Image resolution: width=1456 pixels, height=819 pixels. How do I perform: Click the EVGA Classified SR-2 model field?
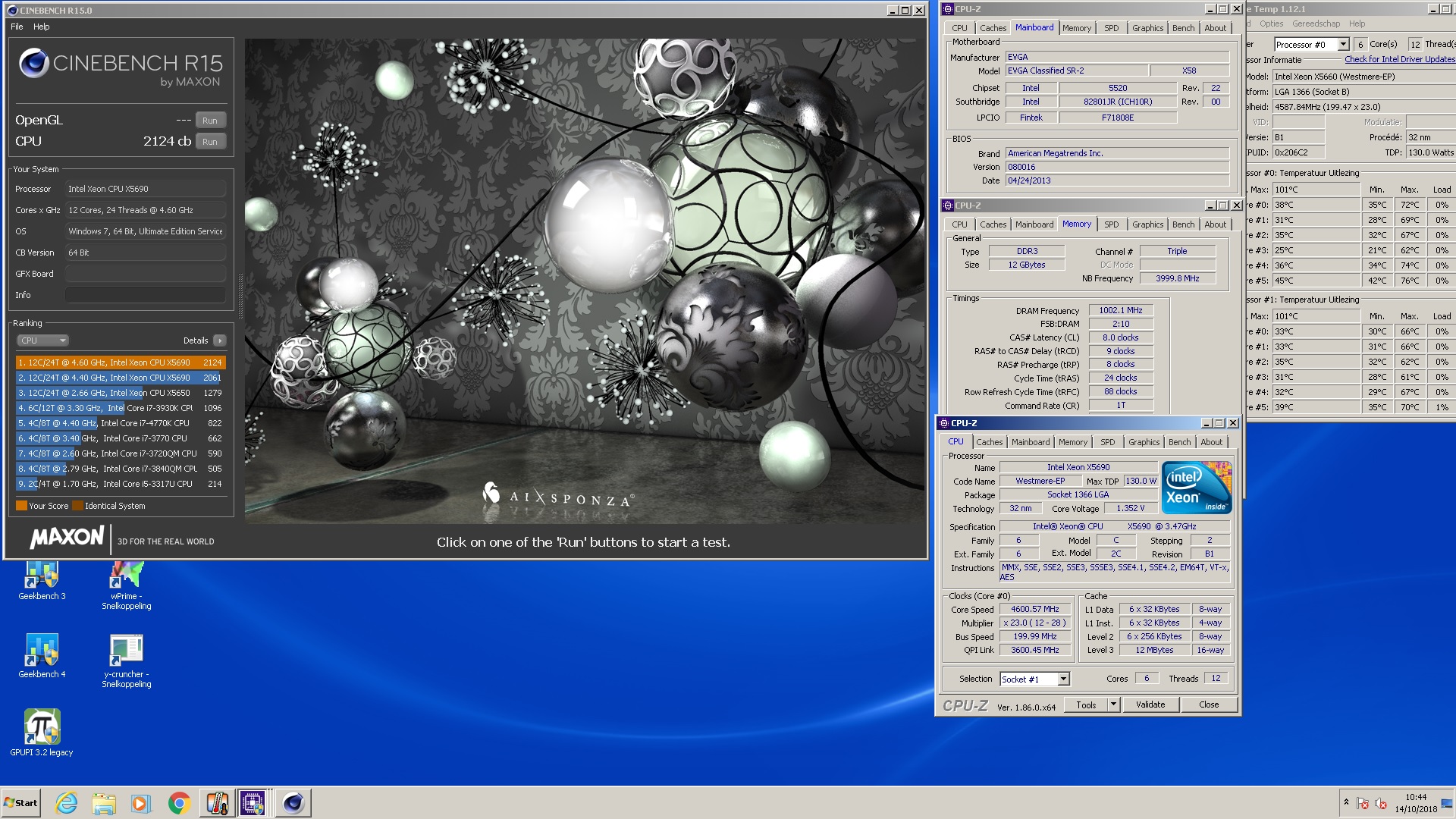[x=1075, y=71]
